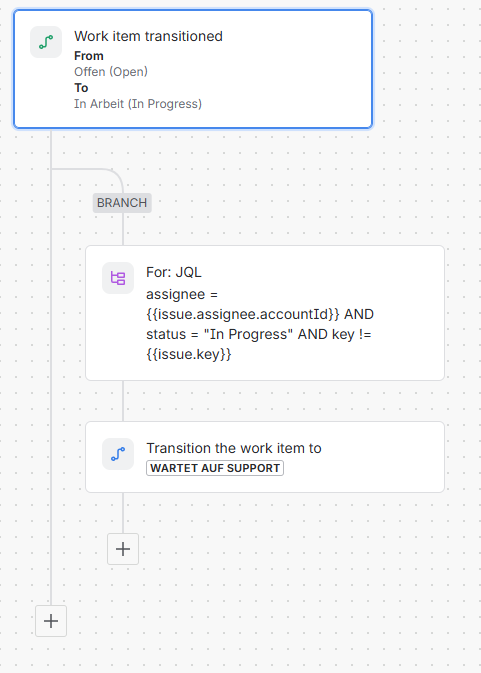Screen dimensions: 481x673
Task: Click connector between BRANCH label and JQL card
Action: (x=123, y=229)
